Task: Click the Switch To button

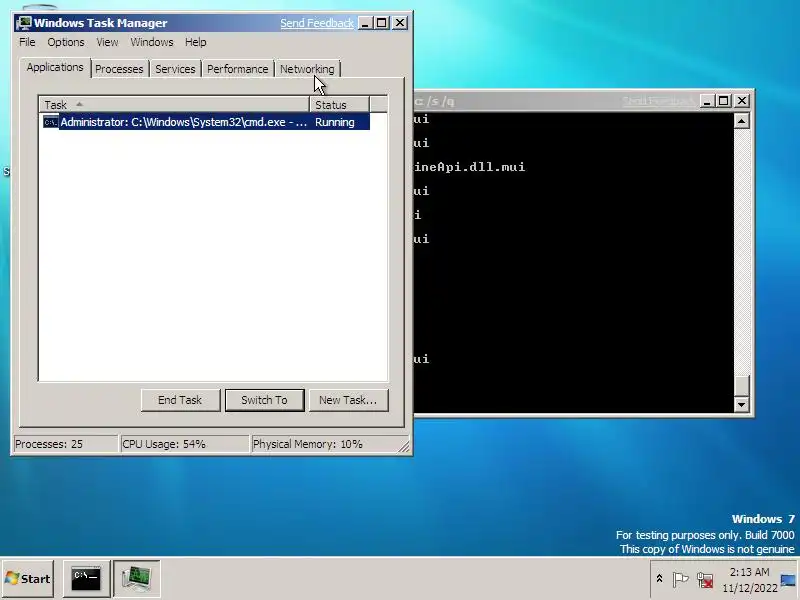Action: pos(264,400)
